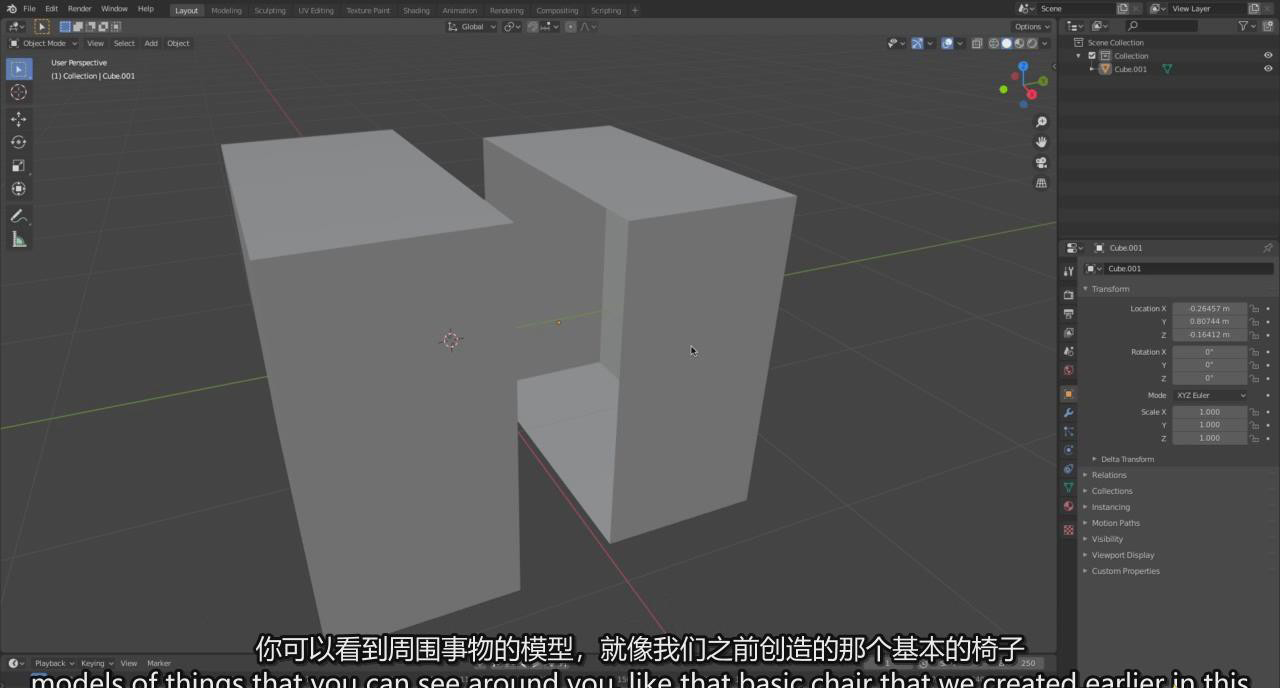Select the Rotate tool
Image resolution: width=1280 pixels, height=688 pixels.
click(x=18, y=142)
